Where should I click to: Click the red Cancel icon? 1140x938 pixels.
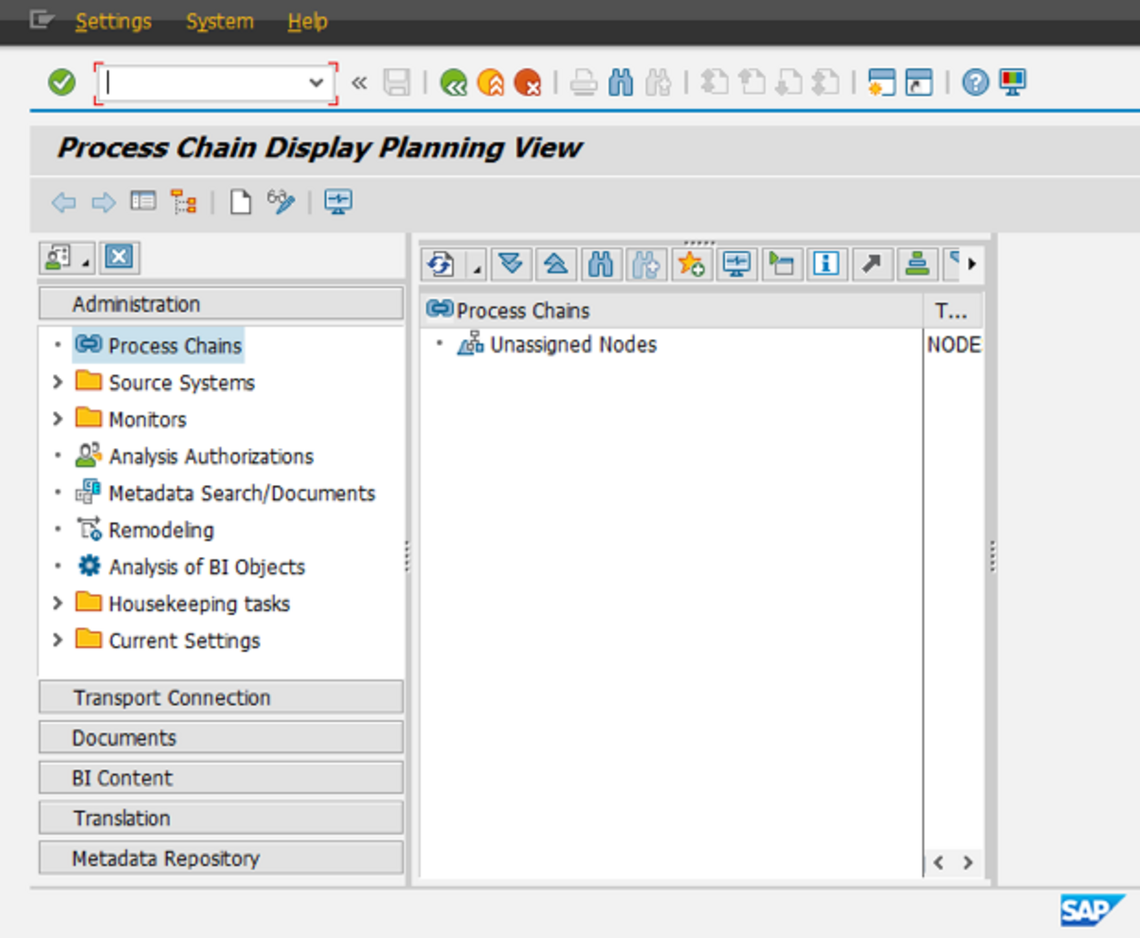tap(528, 82)
